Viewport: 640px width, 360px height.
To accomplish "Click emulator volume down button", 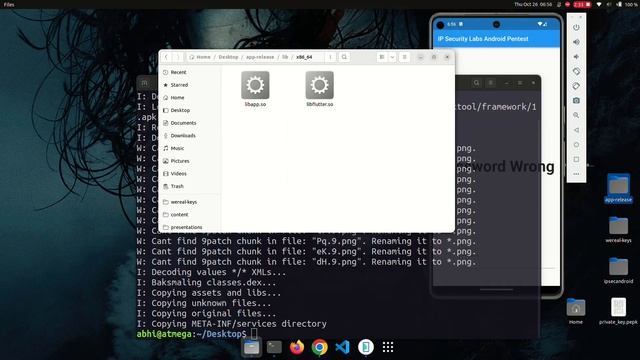I will coord(576,57).
